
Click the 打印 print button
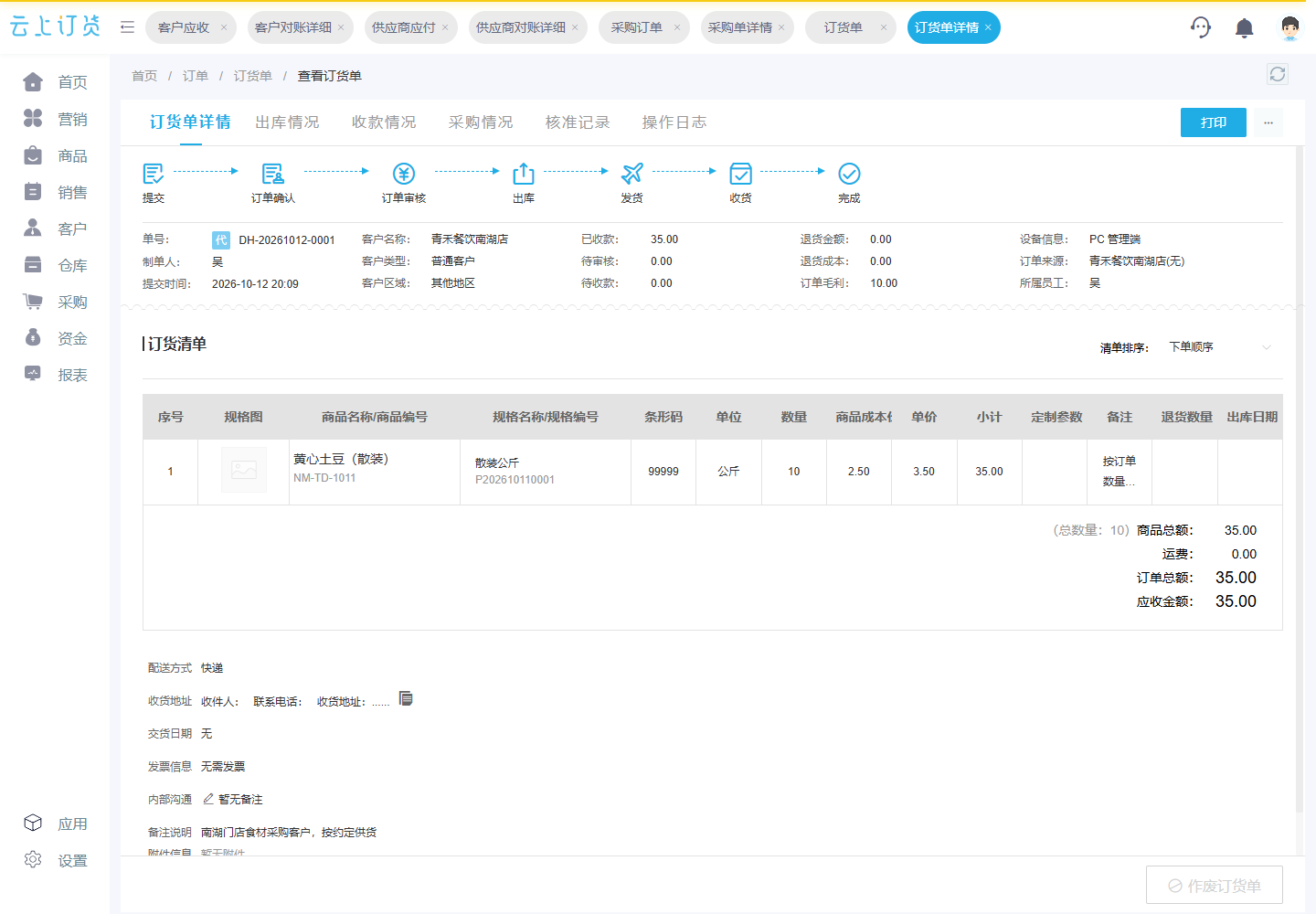click(1214, 122)
